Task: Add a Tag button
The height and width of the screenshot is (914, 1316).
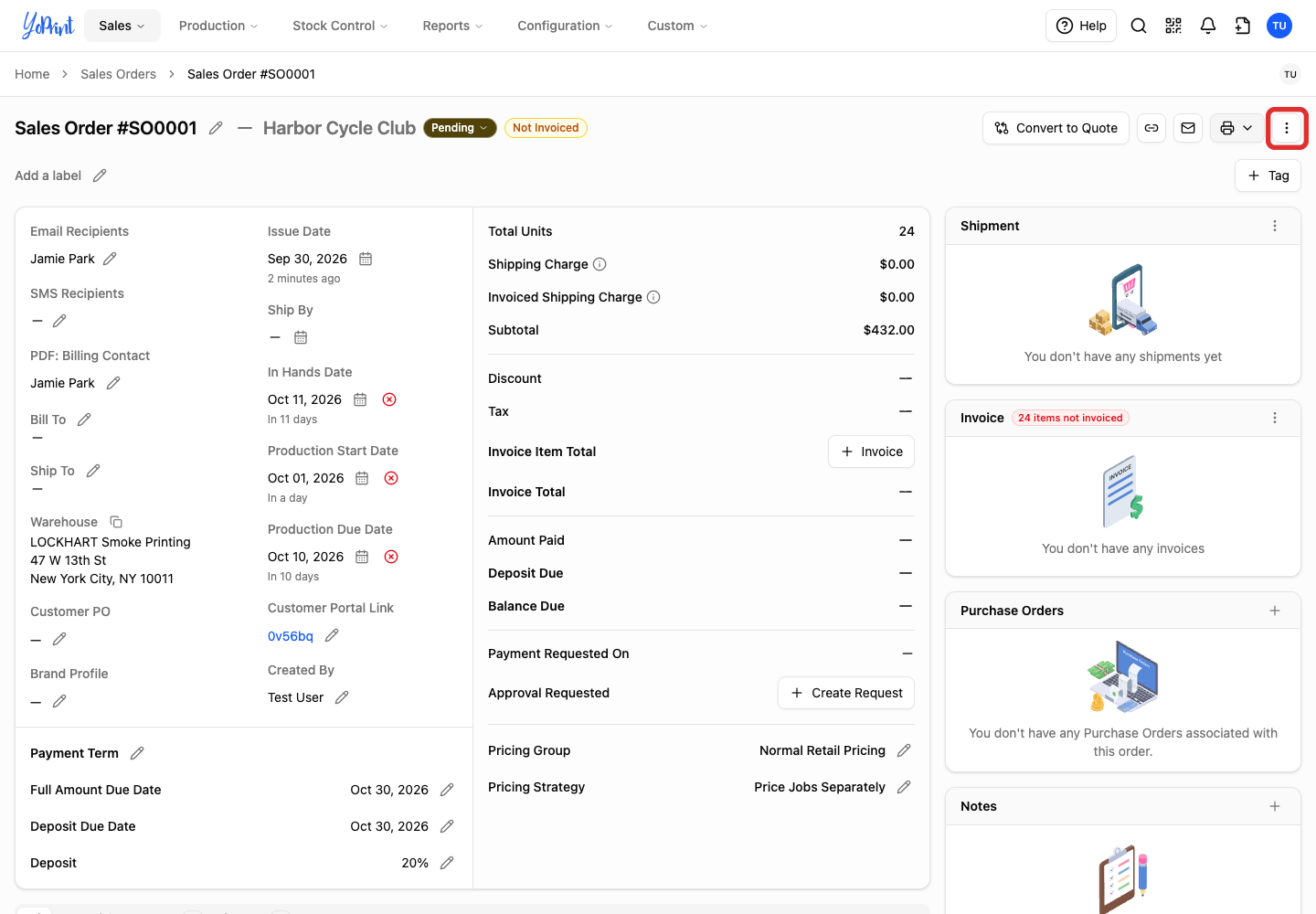Action: click(1268, 175)
